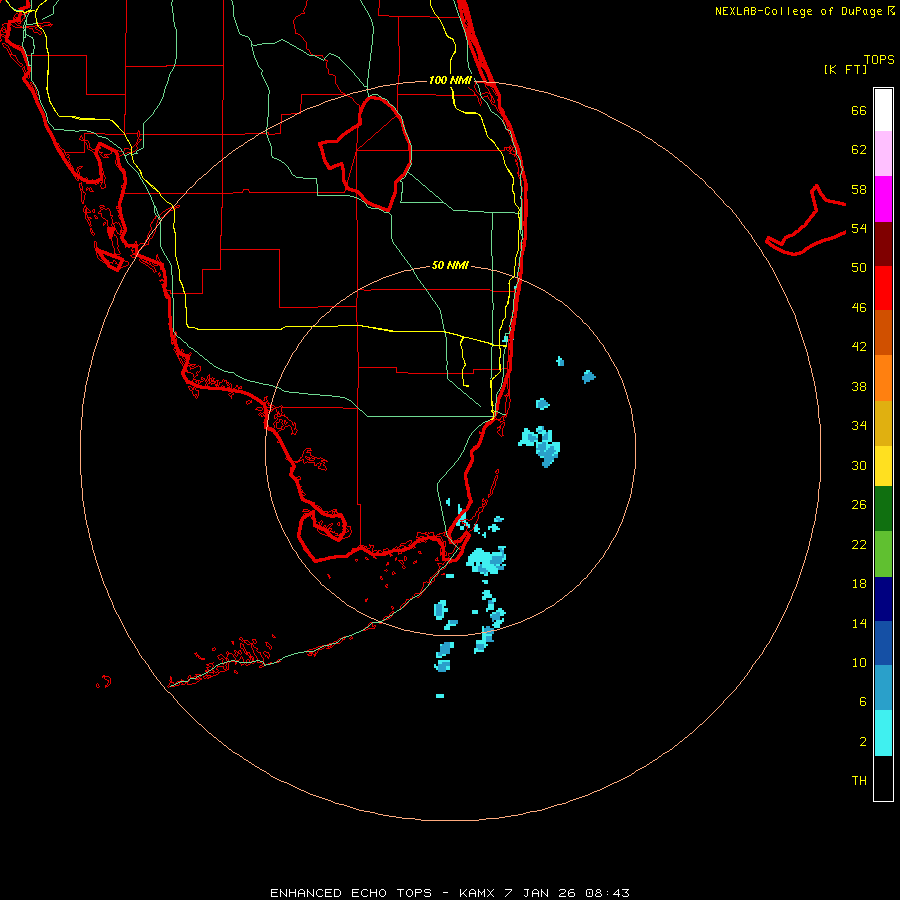Viewport: 900px width, 900px height.
Task: Click the '50' legend value label
Action: click(x=859, y=268)
